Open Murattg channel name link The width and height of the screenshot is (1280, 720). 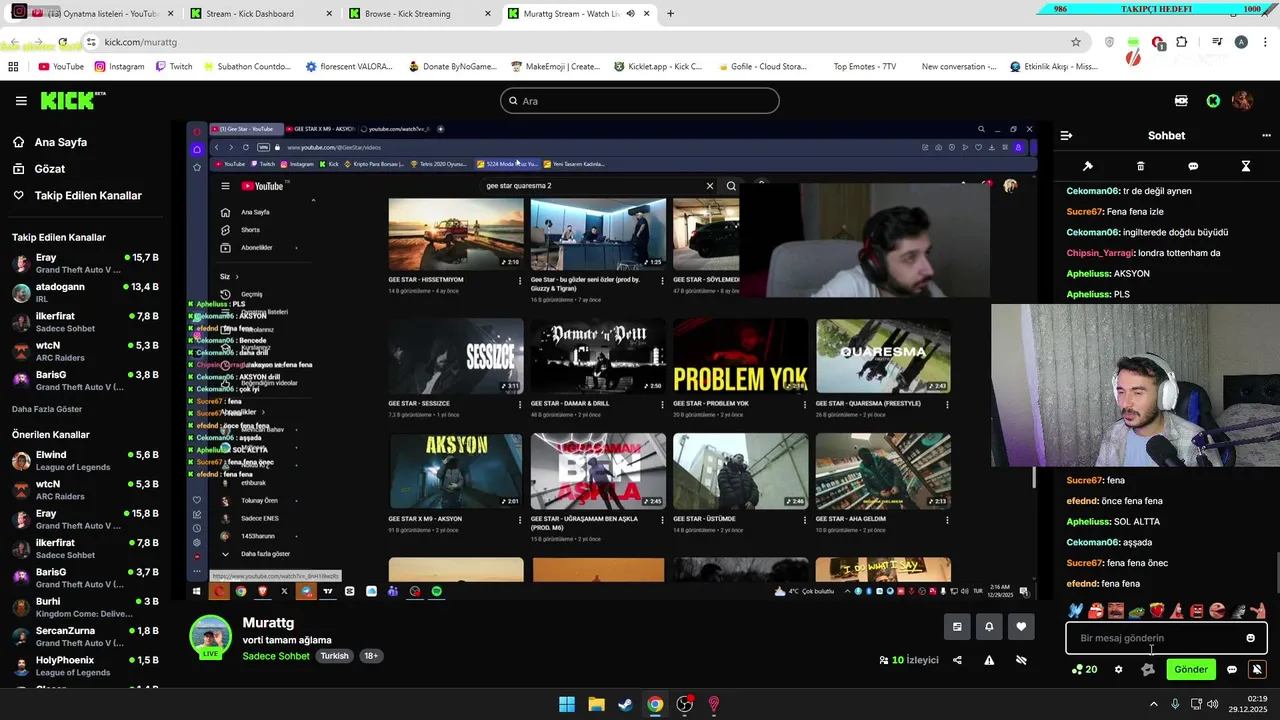pyautogui.click(x=268, y=623)
